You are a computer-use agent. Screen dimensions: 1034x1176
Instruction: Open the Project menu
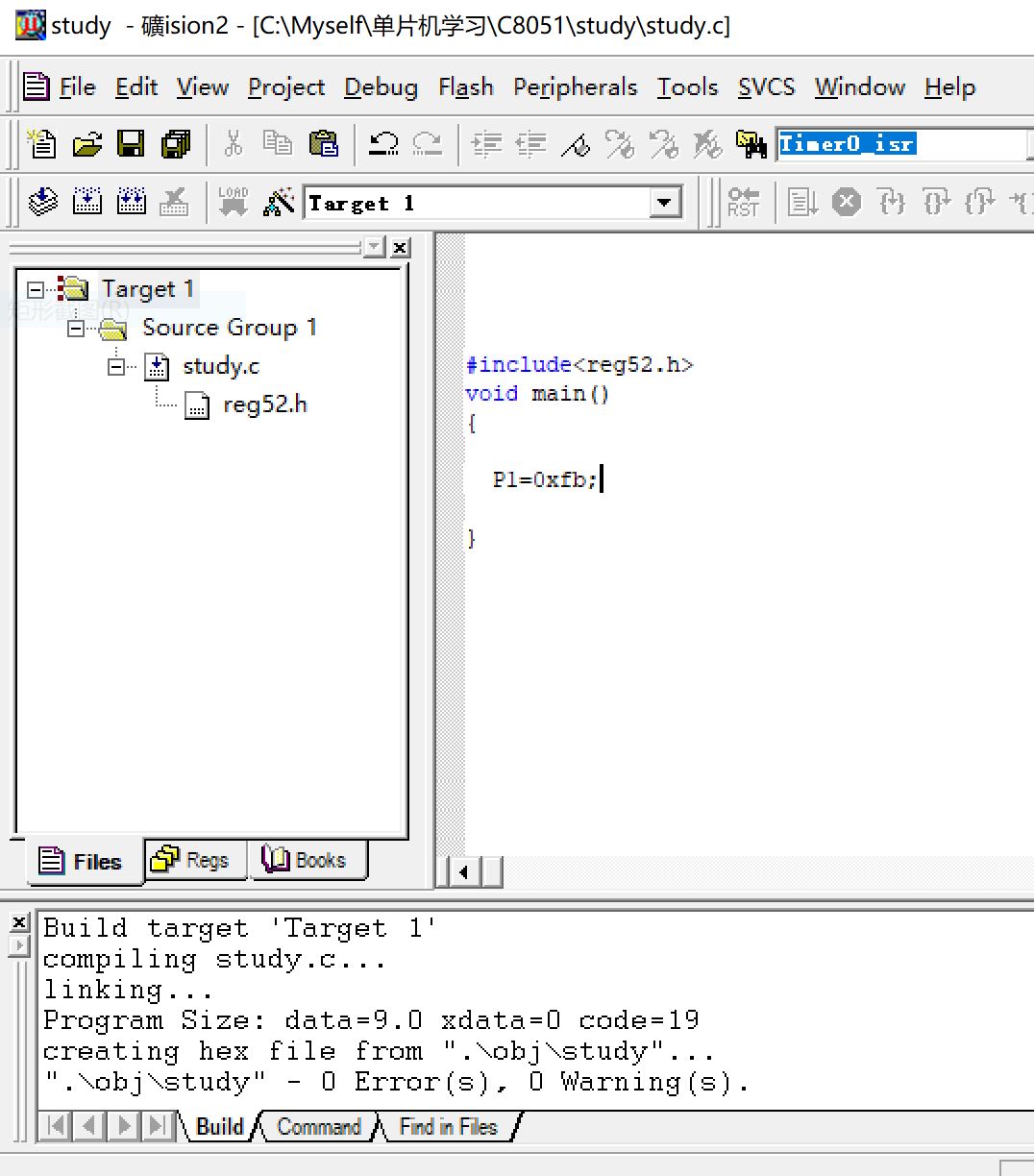286,87
